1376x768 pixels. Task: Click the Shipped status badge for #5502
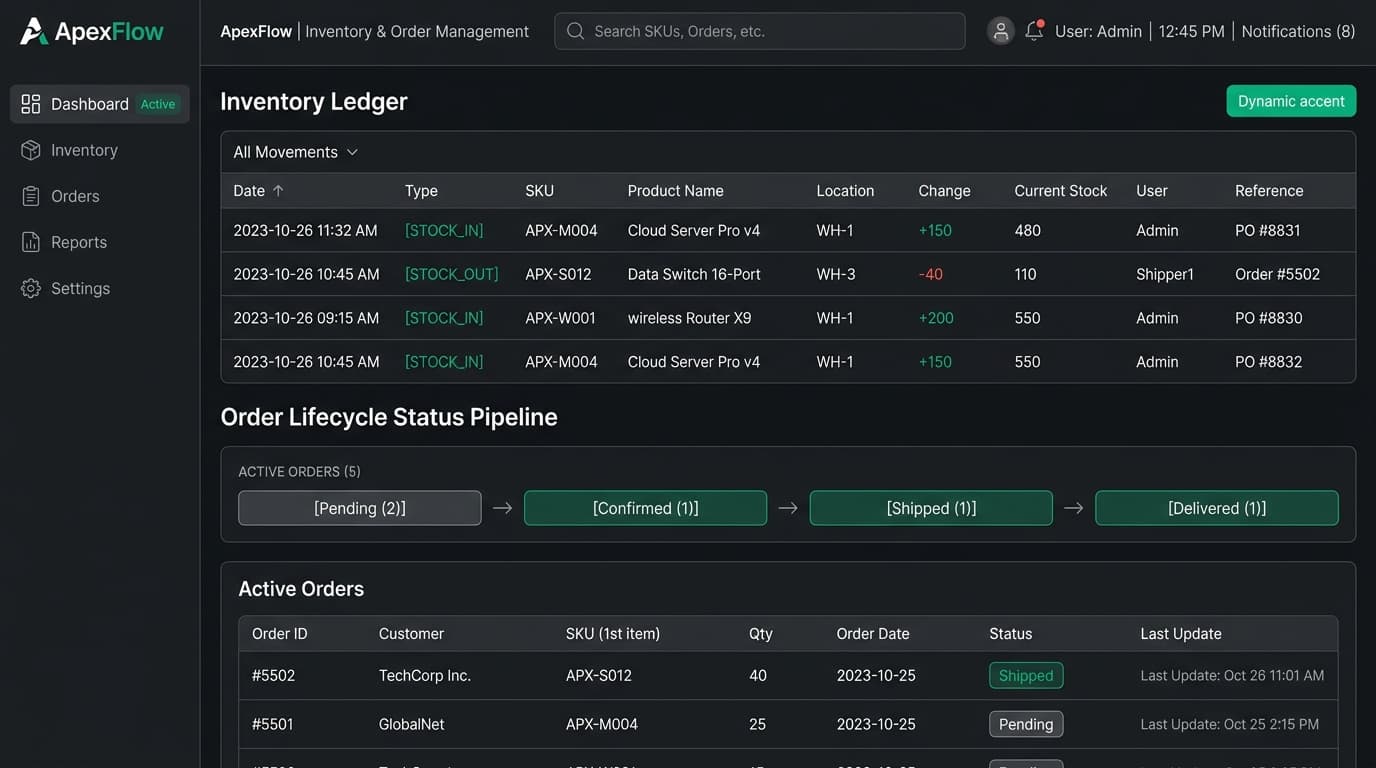[x=1026, y=676]
